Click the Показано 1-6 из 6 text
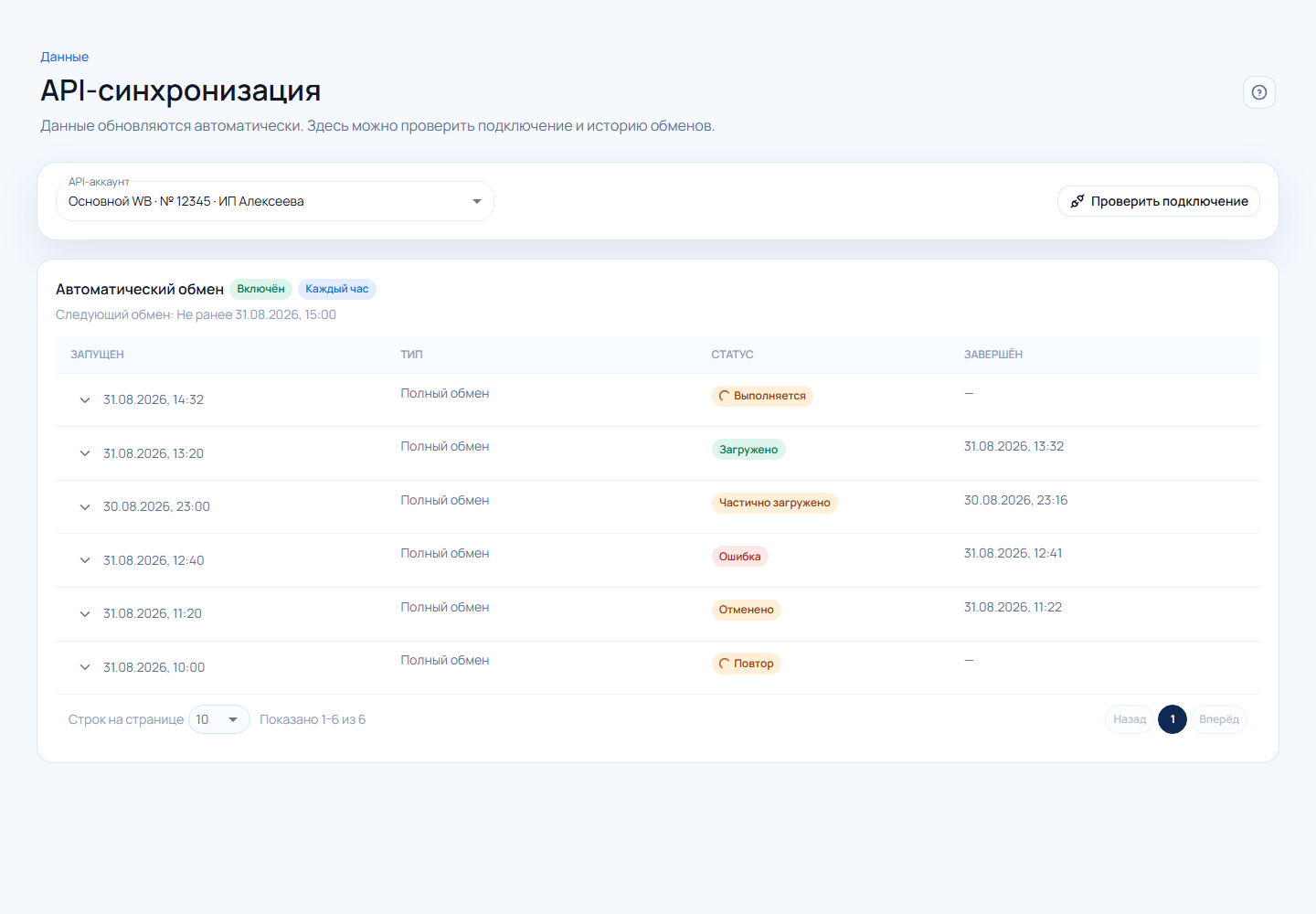The image size is (1316, 914). [313, 719]
